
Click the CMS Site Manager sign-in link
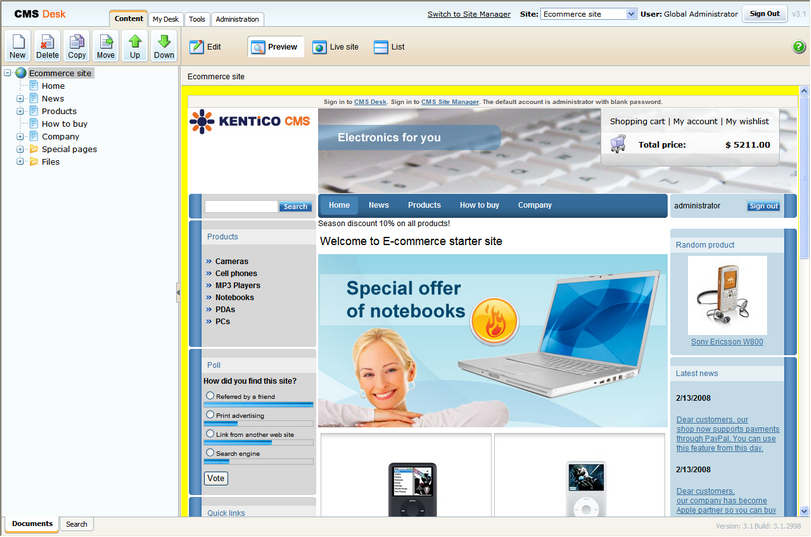[450, 102]
